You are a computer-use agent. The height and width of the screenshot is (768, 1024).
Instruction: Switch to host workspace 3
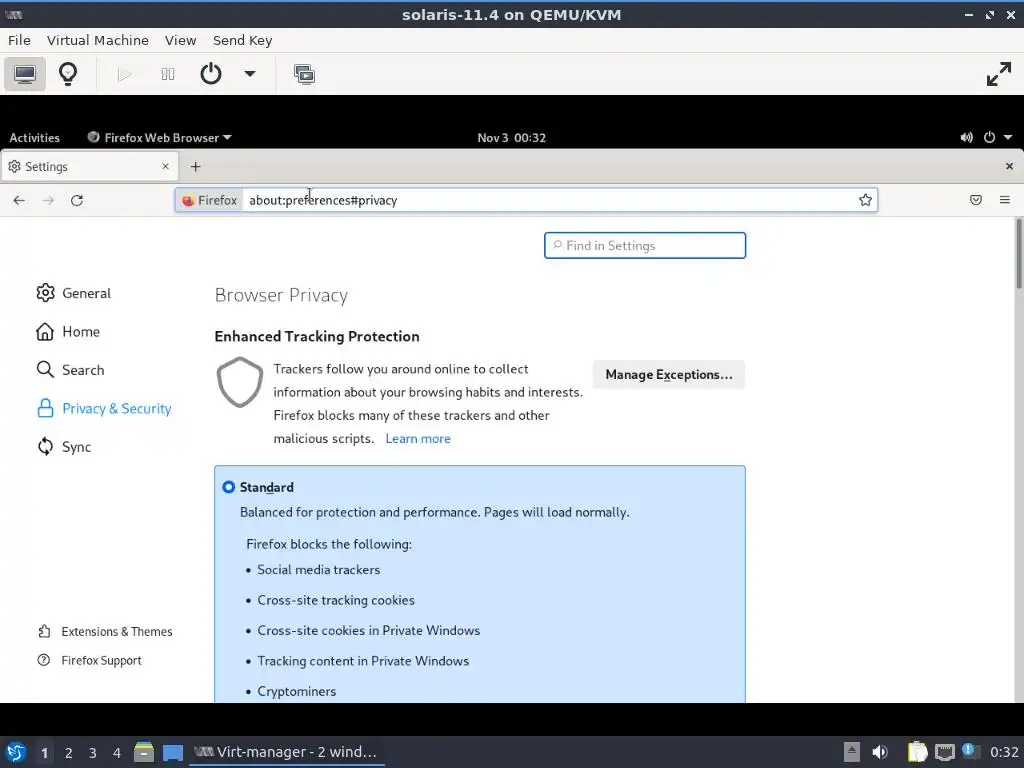[x=93, y=753]
